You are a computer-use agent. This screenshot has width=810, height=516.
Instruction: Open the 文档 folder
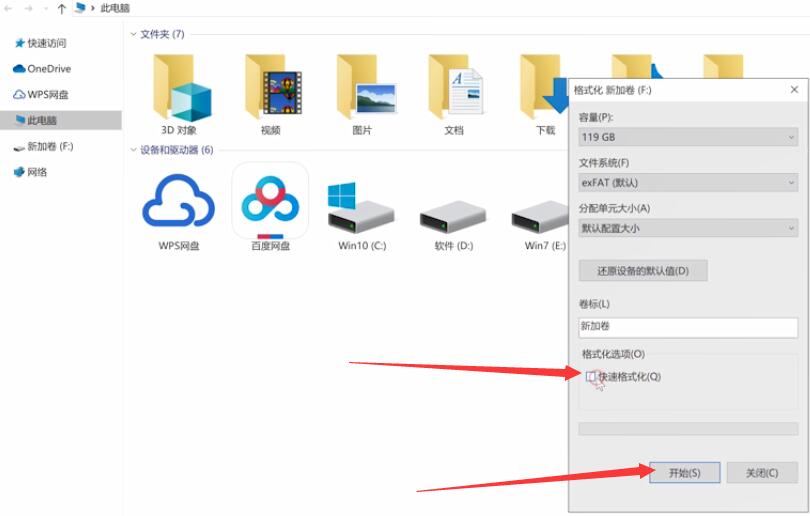[x=455, y=94]
